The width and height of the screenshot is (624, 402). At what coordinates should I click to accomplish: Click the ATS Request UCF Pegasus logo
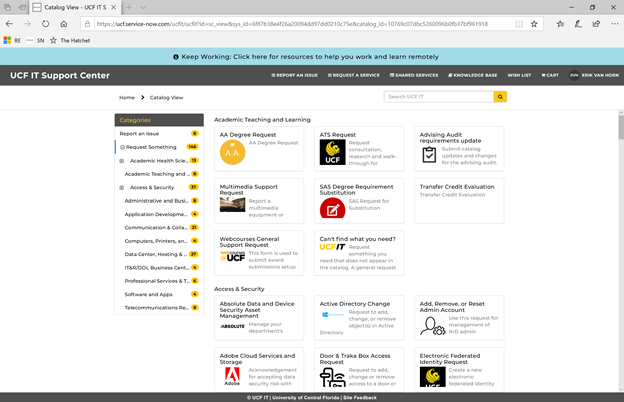tap(332, 152)
